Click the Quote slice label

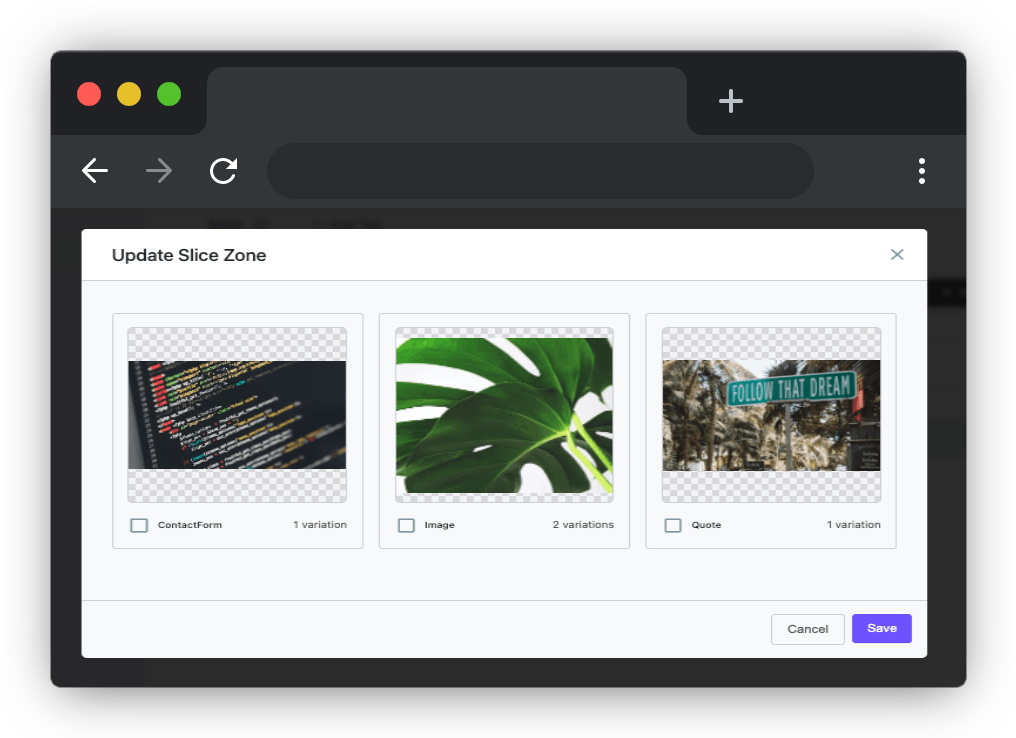coord(706,525)
